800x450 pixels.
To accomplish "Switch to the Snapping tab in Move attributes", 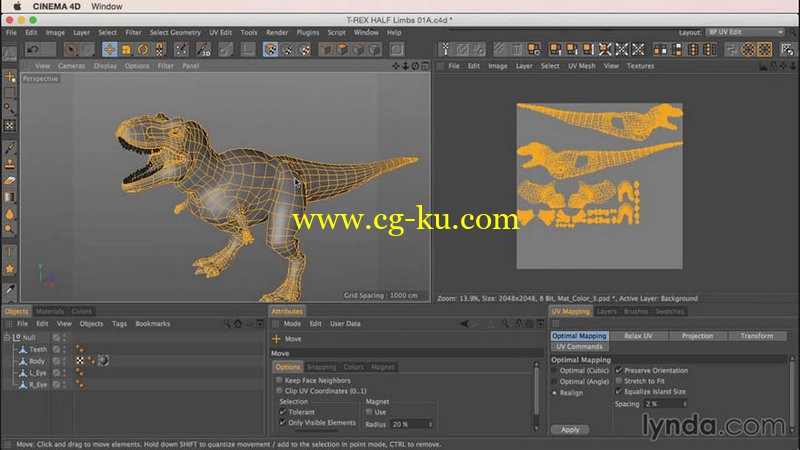I will coord(321,367).
